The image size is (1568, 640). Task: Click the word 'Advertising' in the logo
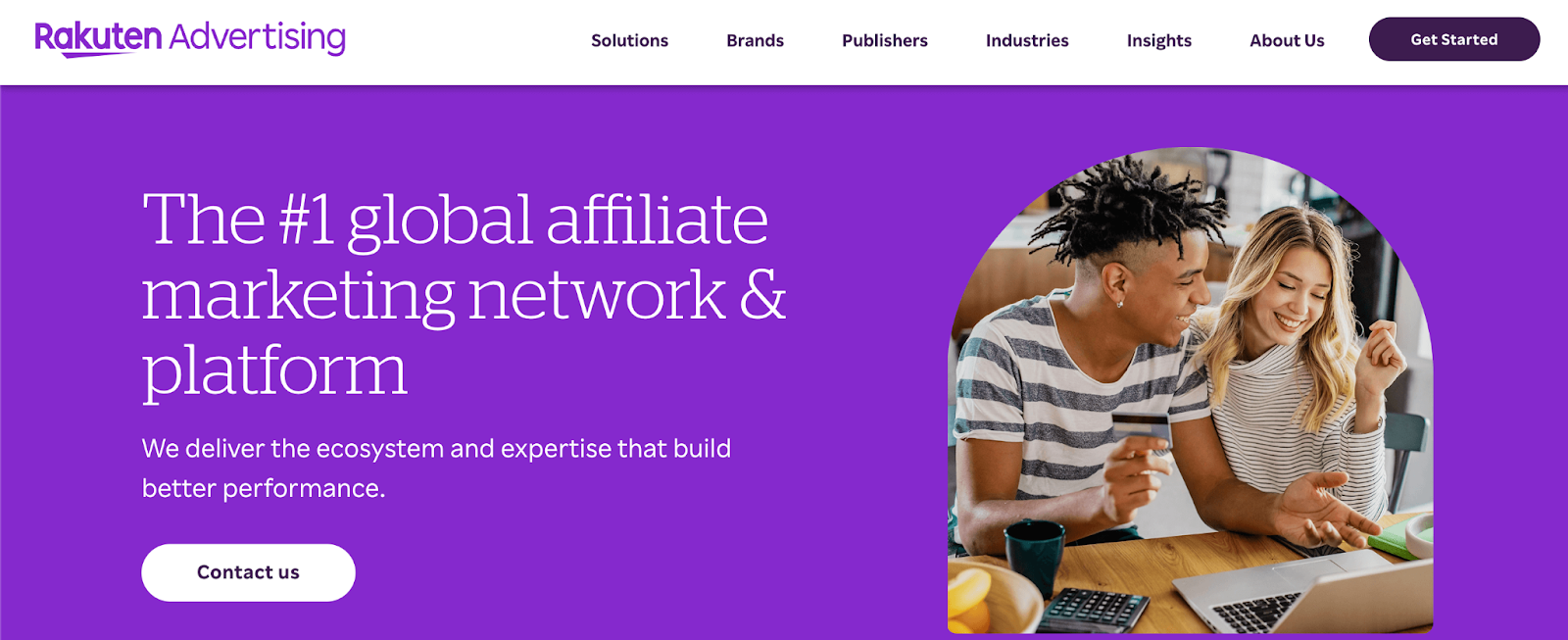coord(258,38)
